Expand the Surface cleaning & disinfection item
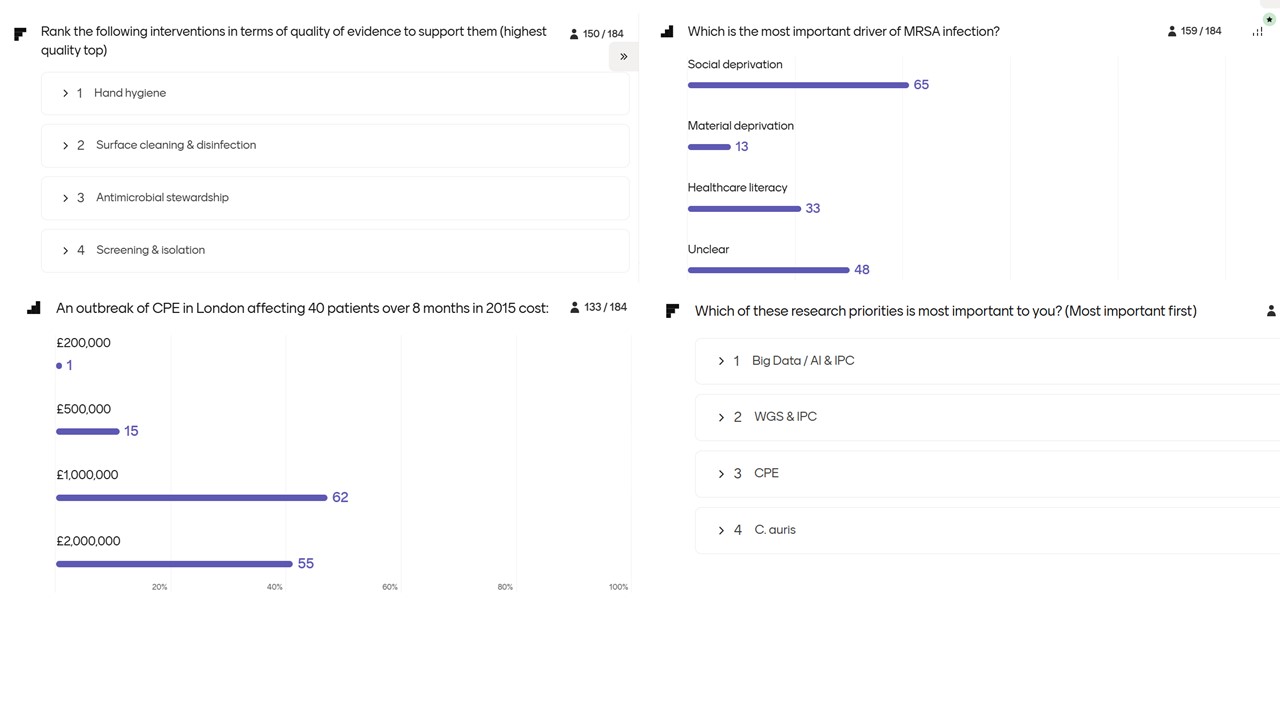This screenshot has width=1280, height=720. pos(65,146)
